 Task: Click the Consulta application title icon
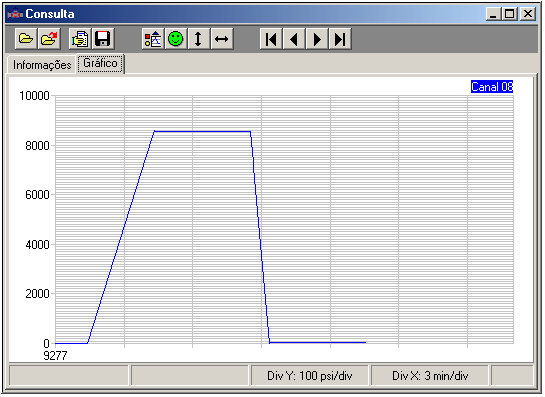(15, 14)
